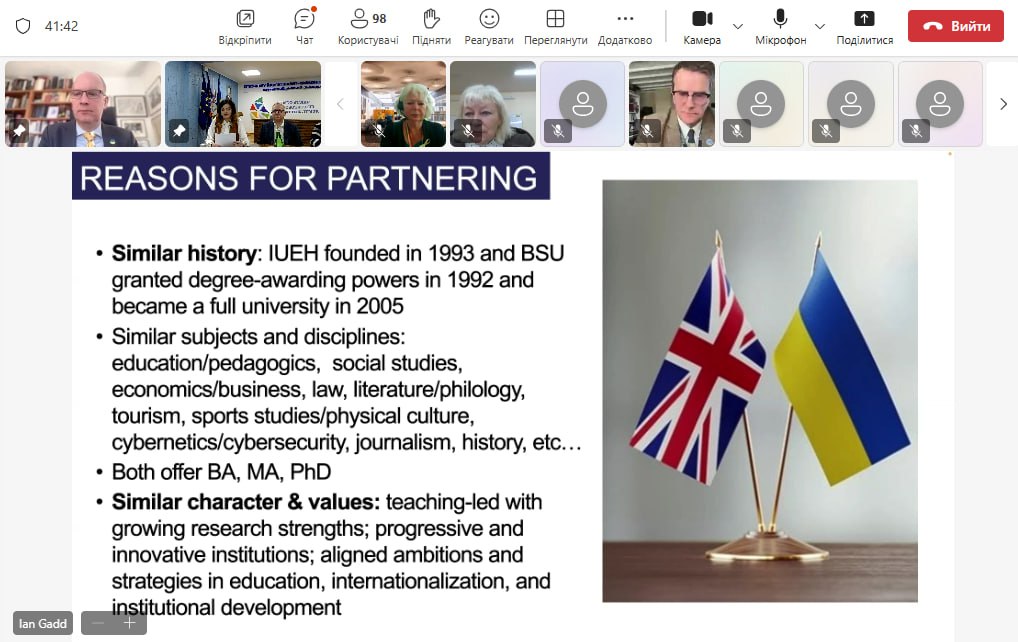Select video of man in tan jacket
The height and width of the screenshot is (642, 1018).
tap(672, 104)
